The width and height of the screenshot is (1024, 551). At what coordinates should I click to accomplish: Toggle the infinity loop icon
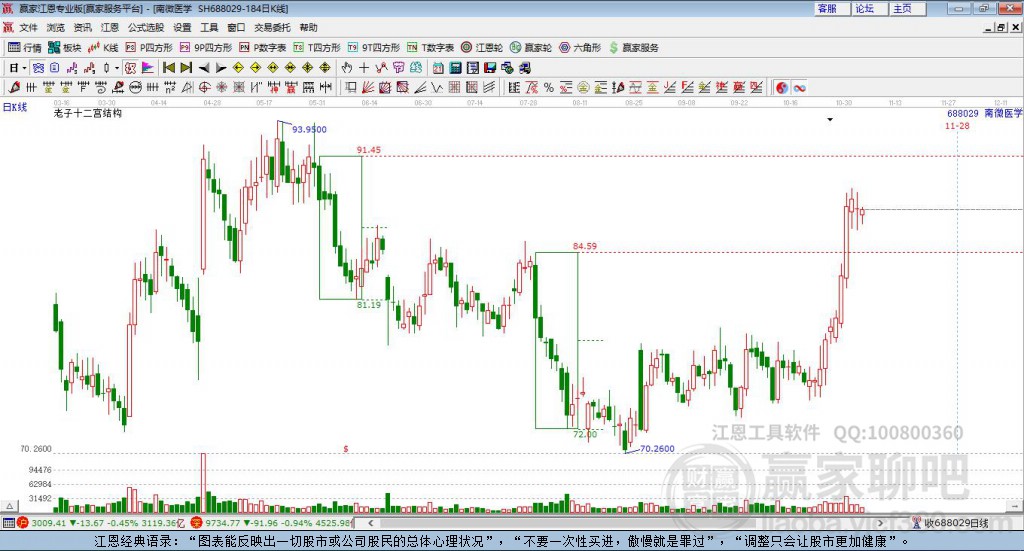[799, 87]
